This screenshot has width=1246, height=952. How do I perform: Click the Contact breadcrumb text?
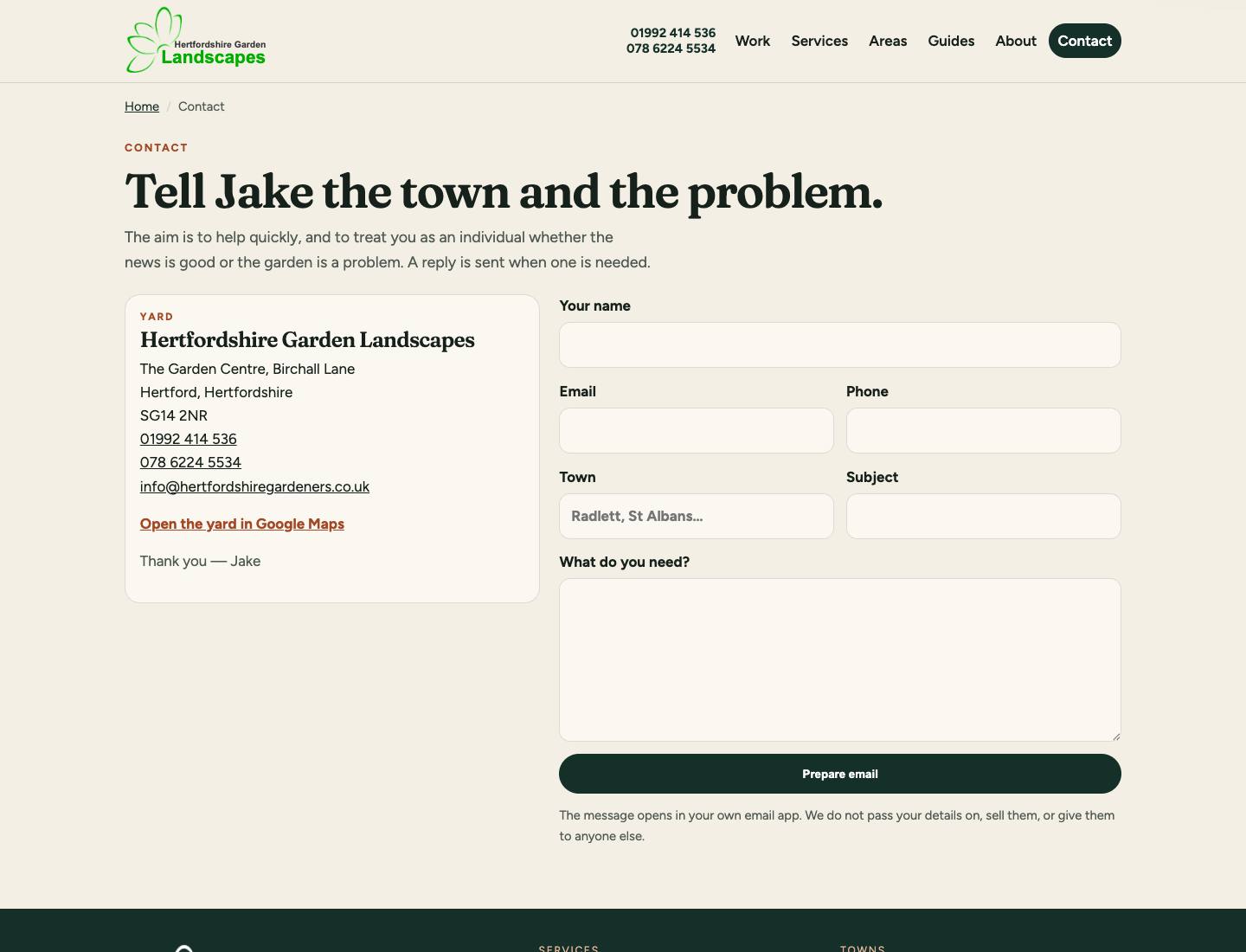(202, 106)
